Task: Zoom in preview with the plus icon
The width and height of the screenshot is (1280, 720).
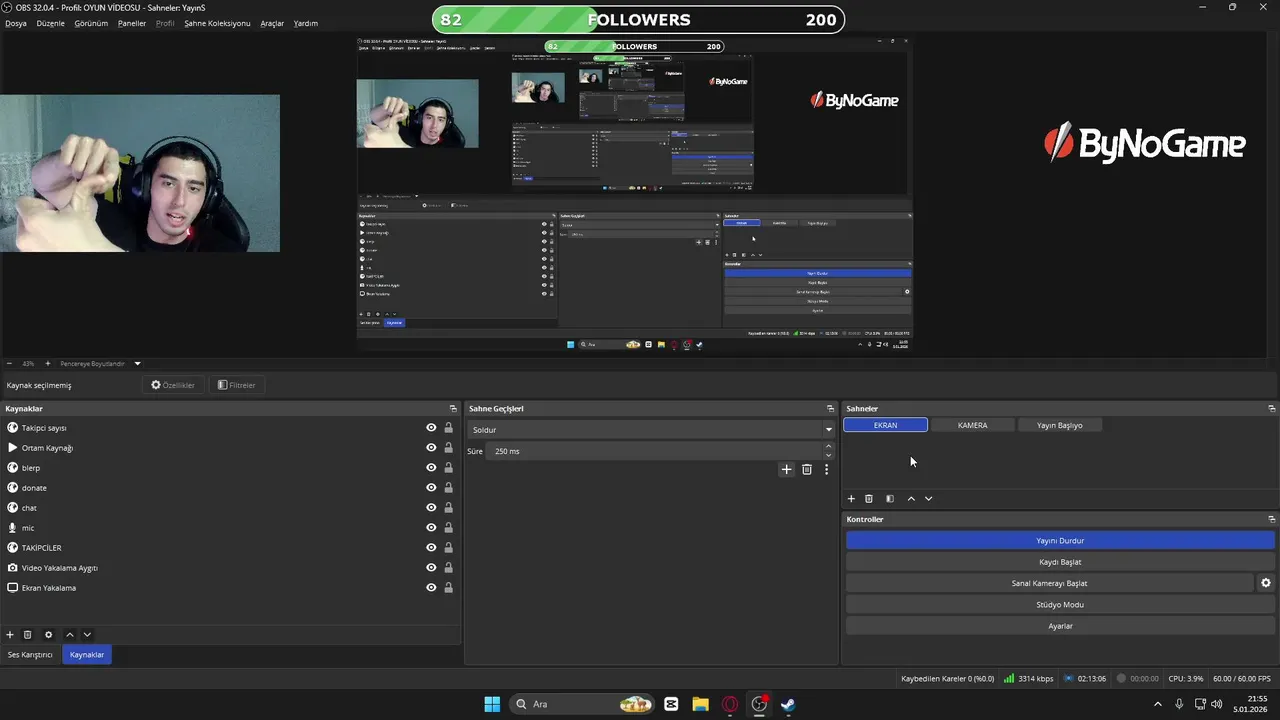Action: (47, 364)
